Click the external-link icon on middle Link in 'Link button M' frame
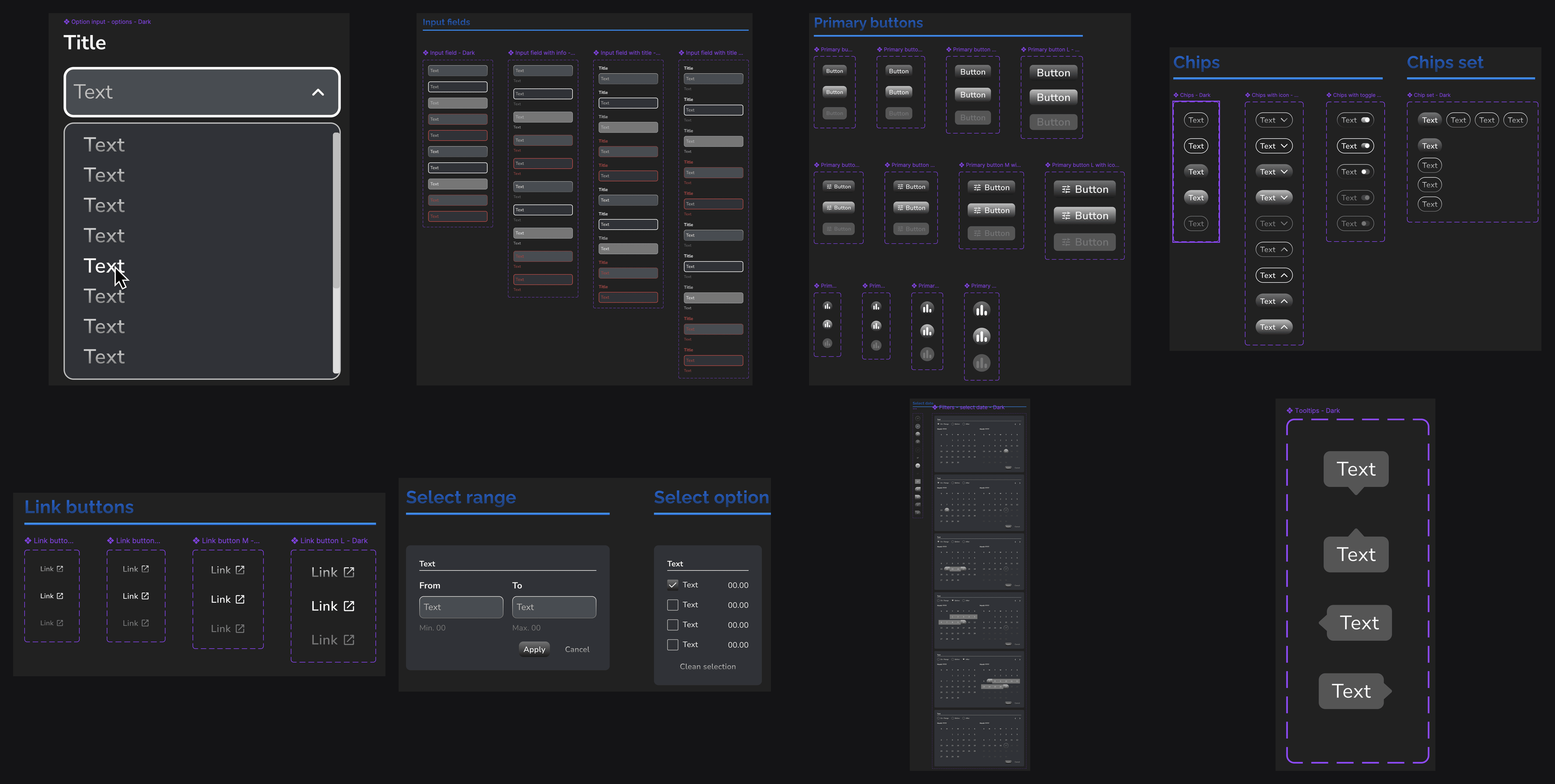 pos(240,599)
